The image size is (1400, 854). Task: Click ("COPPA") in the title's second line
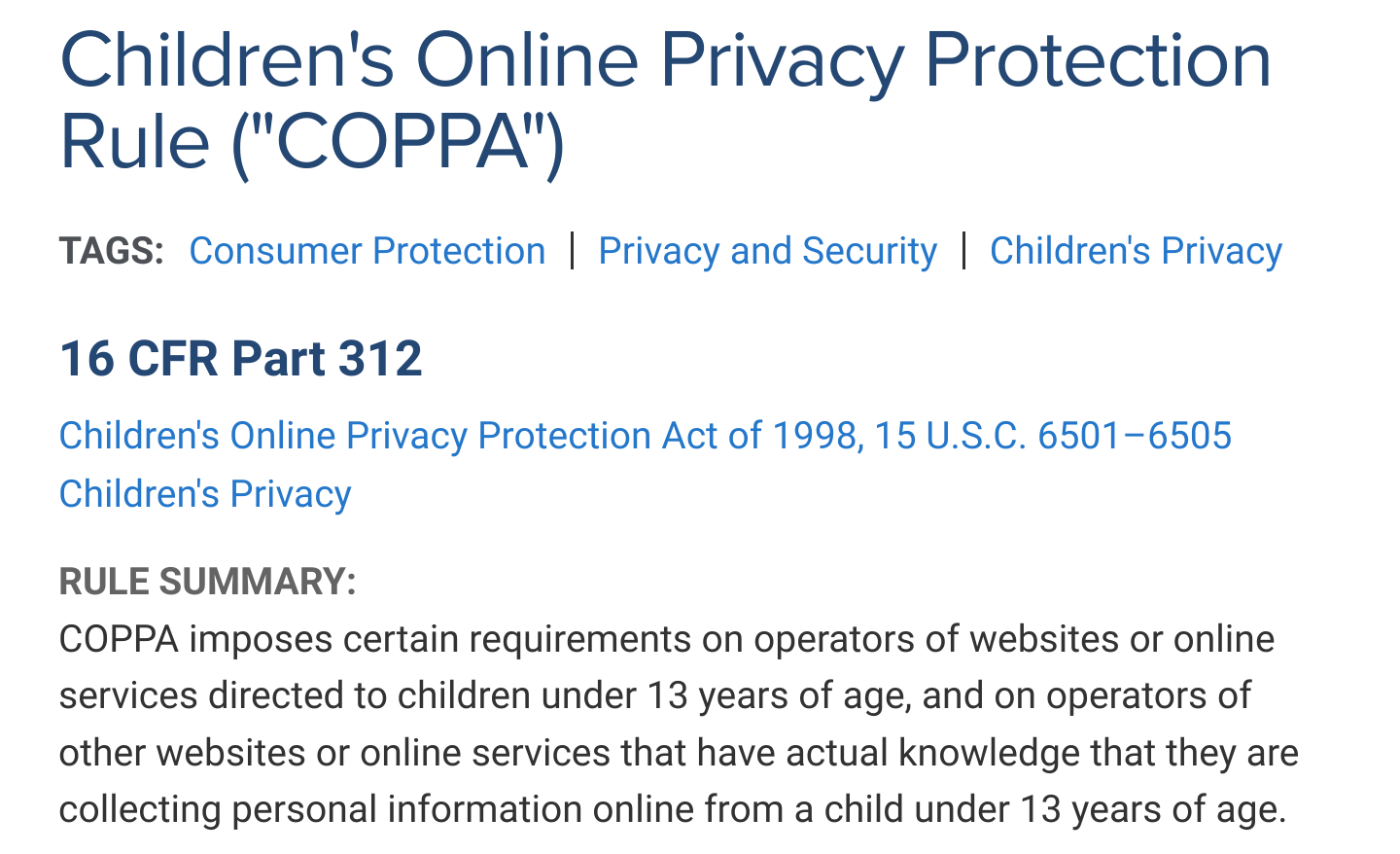click(398, 142)
